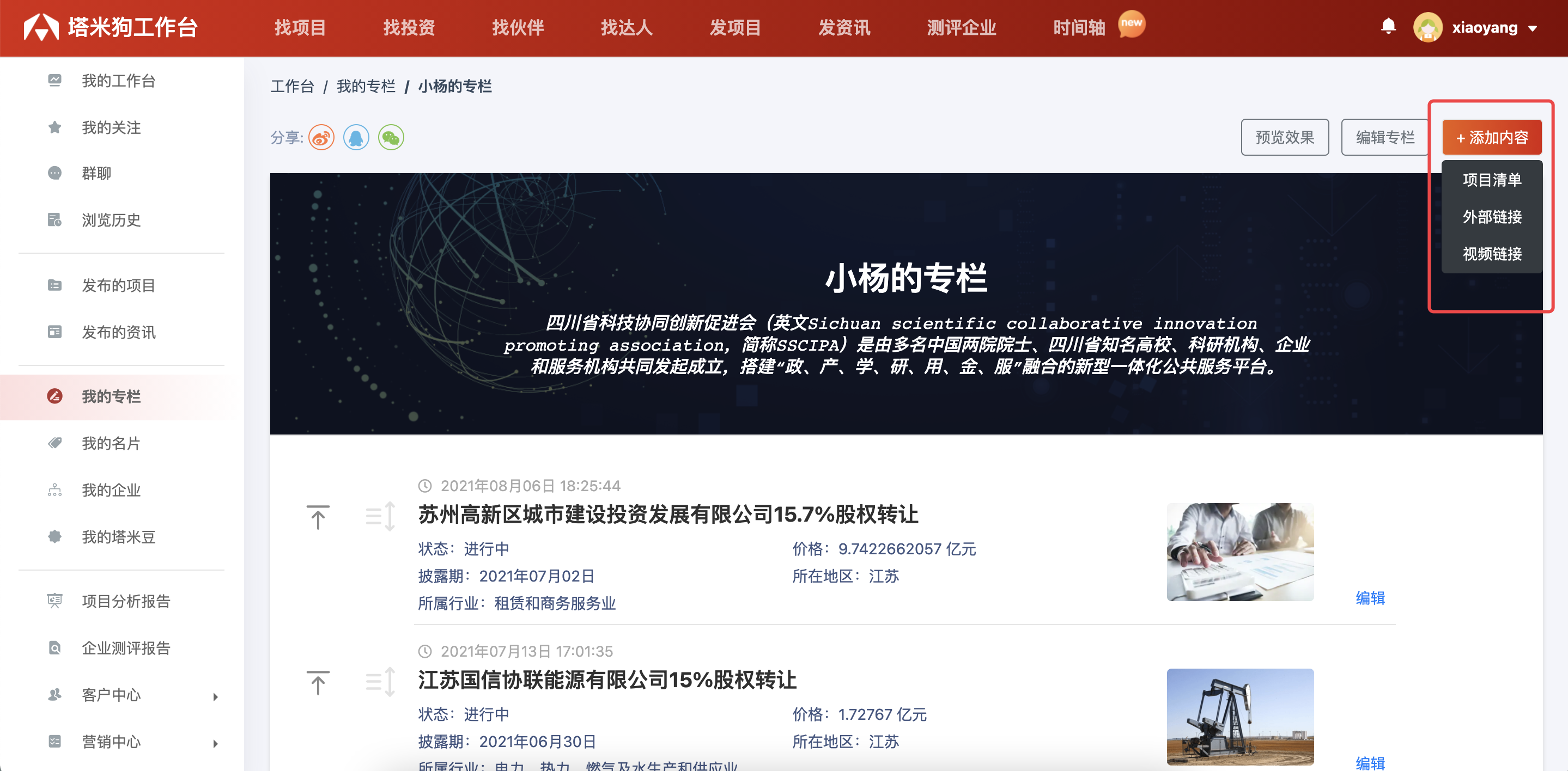Click the 小杨的专栏 banner title
The width and height of the screenshot is (1568, 771).
(905, 279)
